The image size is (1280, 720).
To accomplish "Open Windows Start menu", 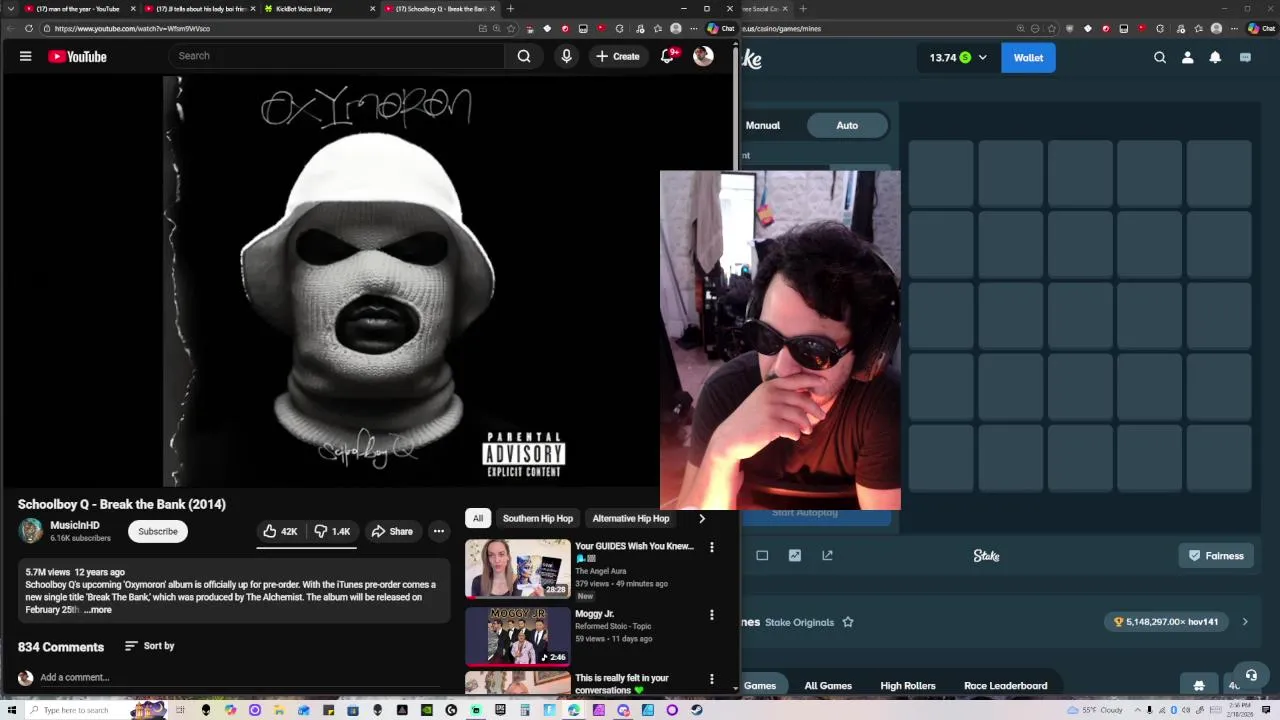I will tap(10, 710).
